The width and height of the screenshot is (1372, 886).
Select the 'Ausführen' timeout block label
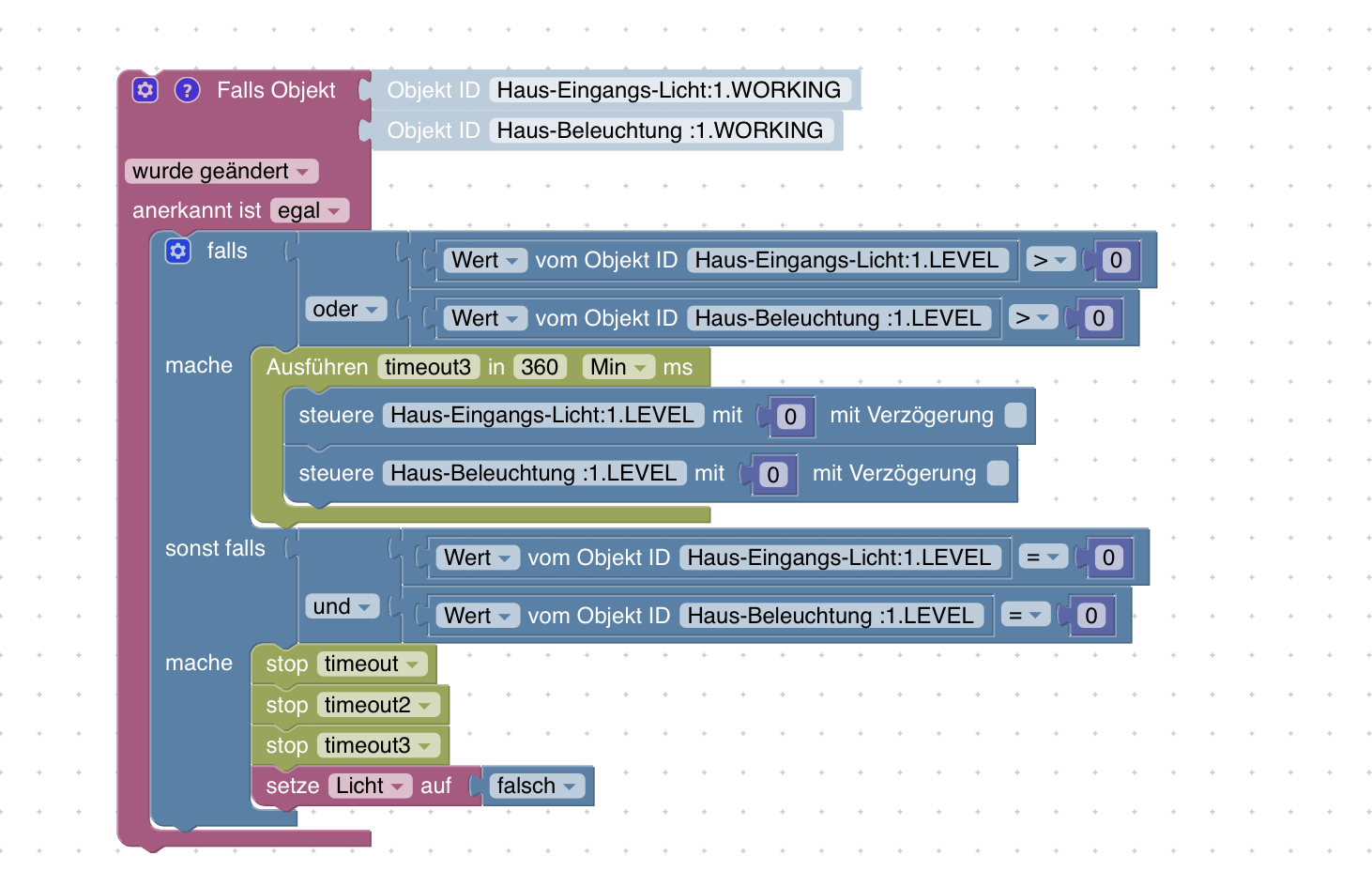tap(317, 367)
